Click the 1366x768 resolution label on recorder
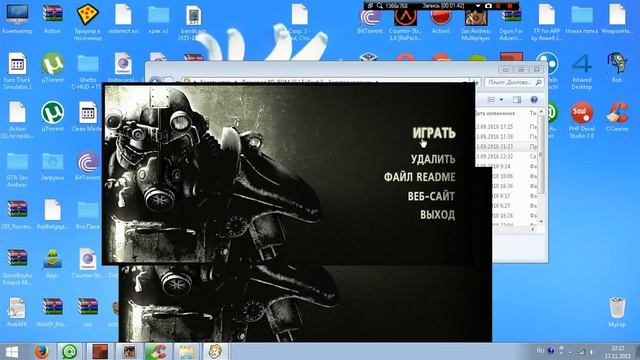 396,6
